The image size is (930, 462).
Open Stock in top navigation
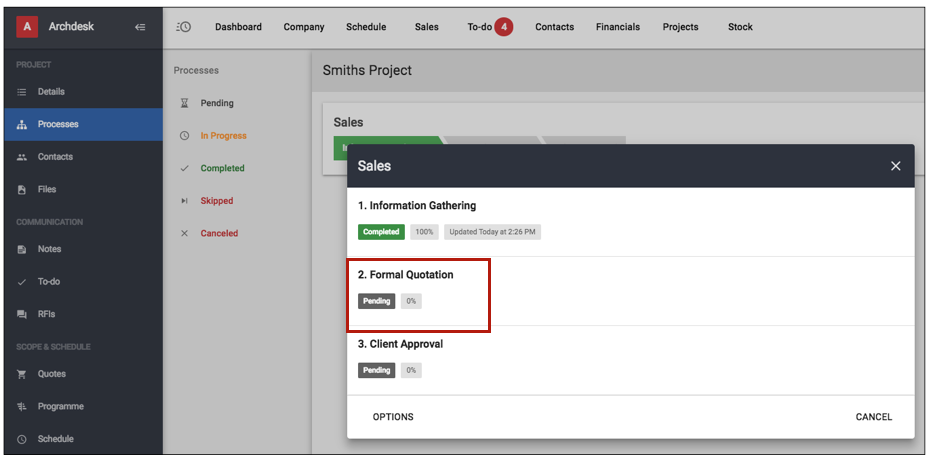(x=740, y=27)
